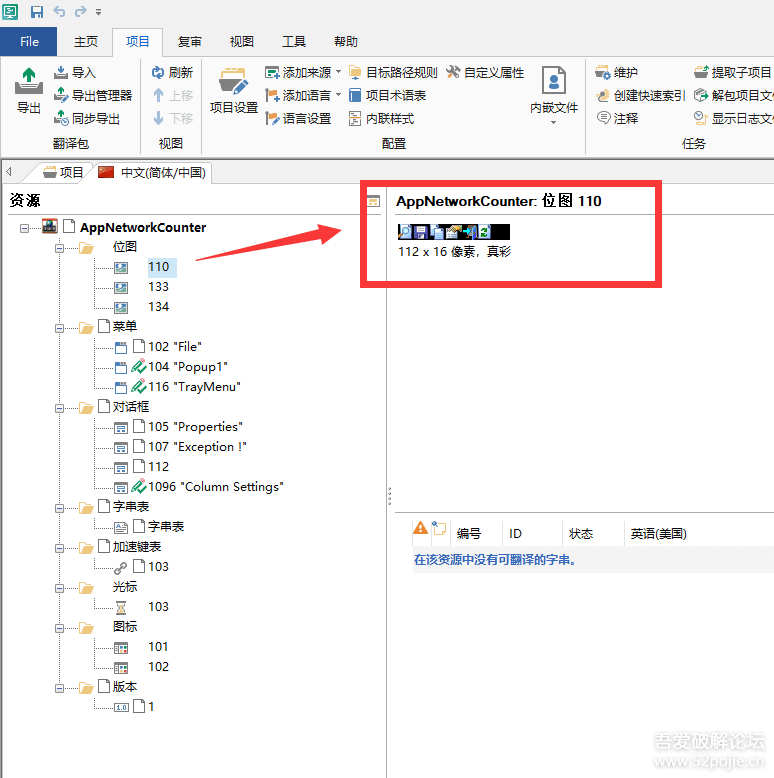This screenshot has height=778, width=774.
Task: Click 创建快速索引 create quick index
Action: [x=640, y=95]
